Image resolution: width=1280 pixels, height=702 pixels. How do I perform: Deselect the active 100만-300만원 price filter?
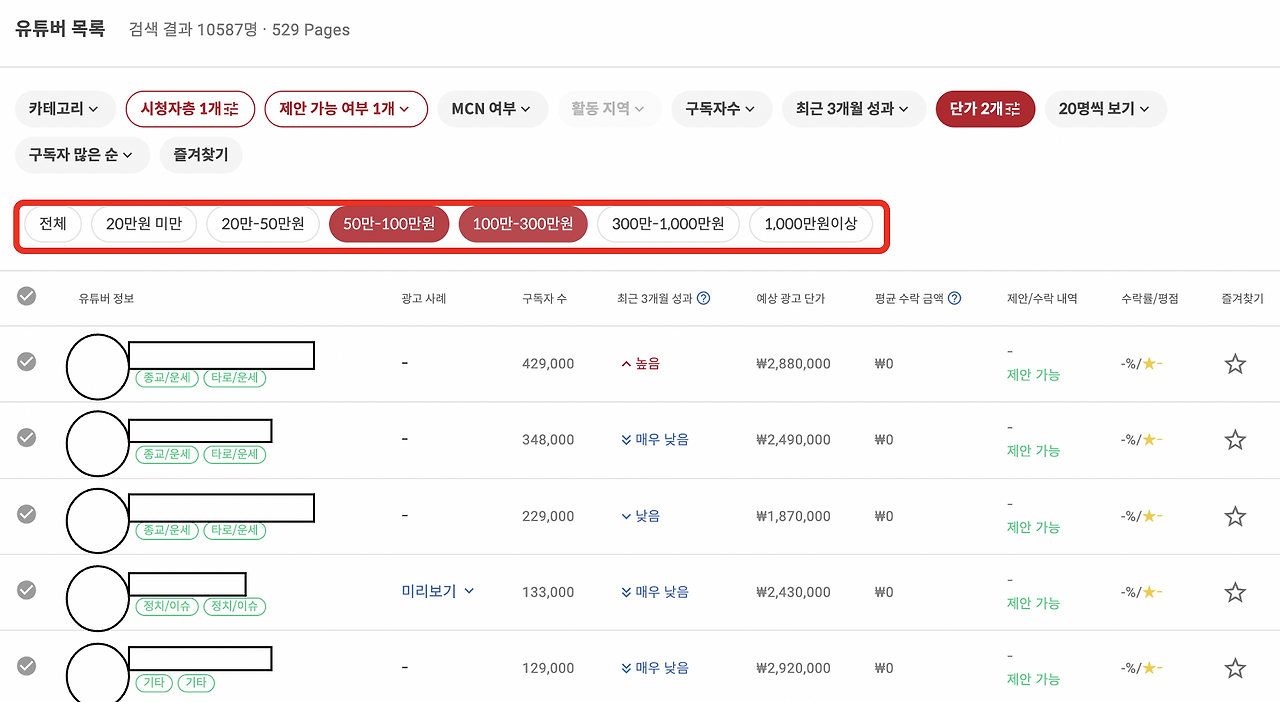[522, 224]
